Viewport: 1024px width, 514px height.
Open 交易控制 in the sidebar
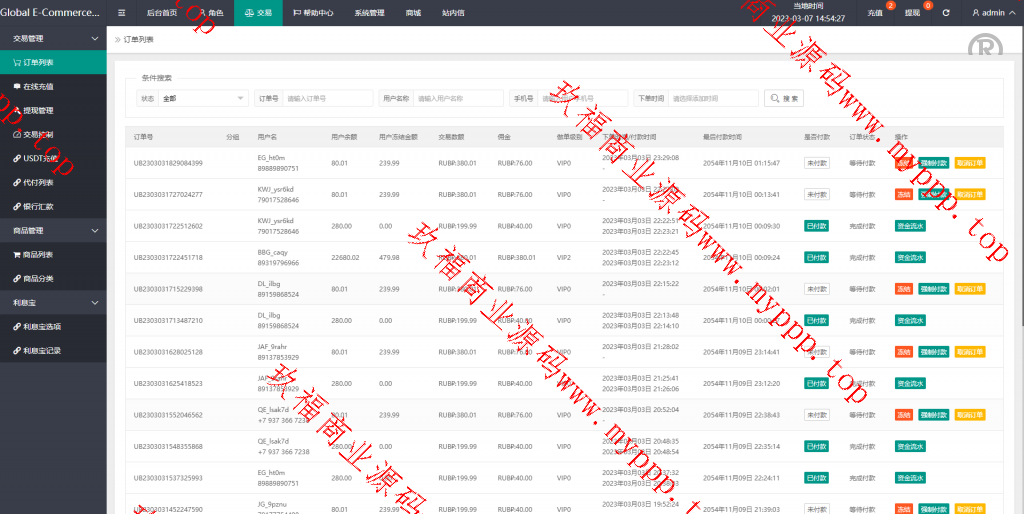pos(38,134)
